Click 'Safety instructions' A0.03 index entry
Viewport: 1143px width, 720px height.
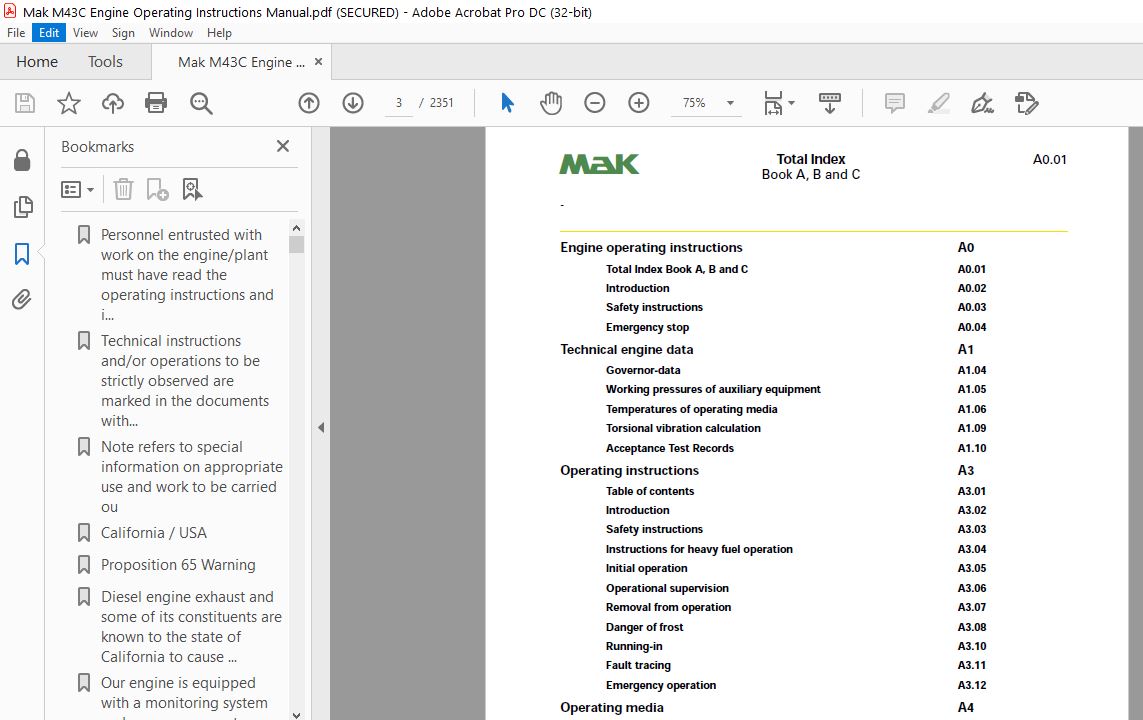654,308
